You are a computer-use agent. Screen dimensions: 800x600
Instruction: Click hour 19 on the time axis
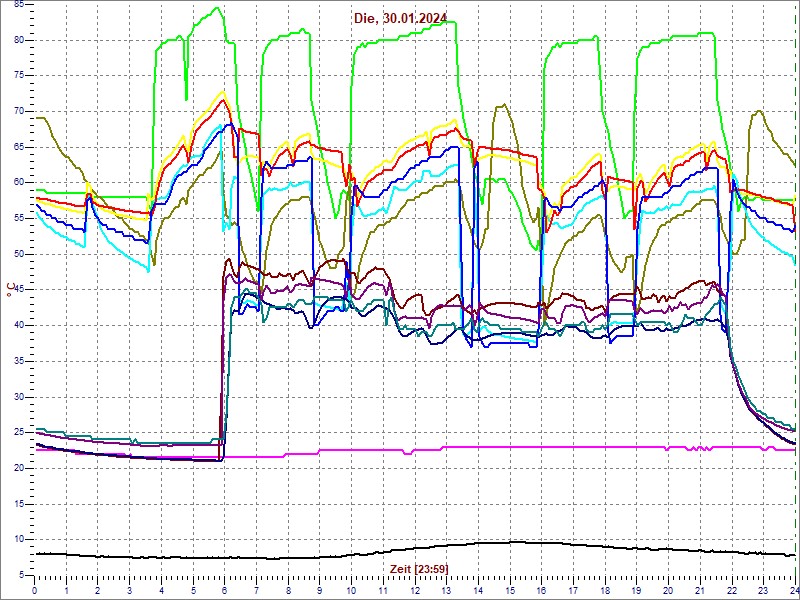[x=637, y=590]
